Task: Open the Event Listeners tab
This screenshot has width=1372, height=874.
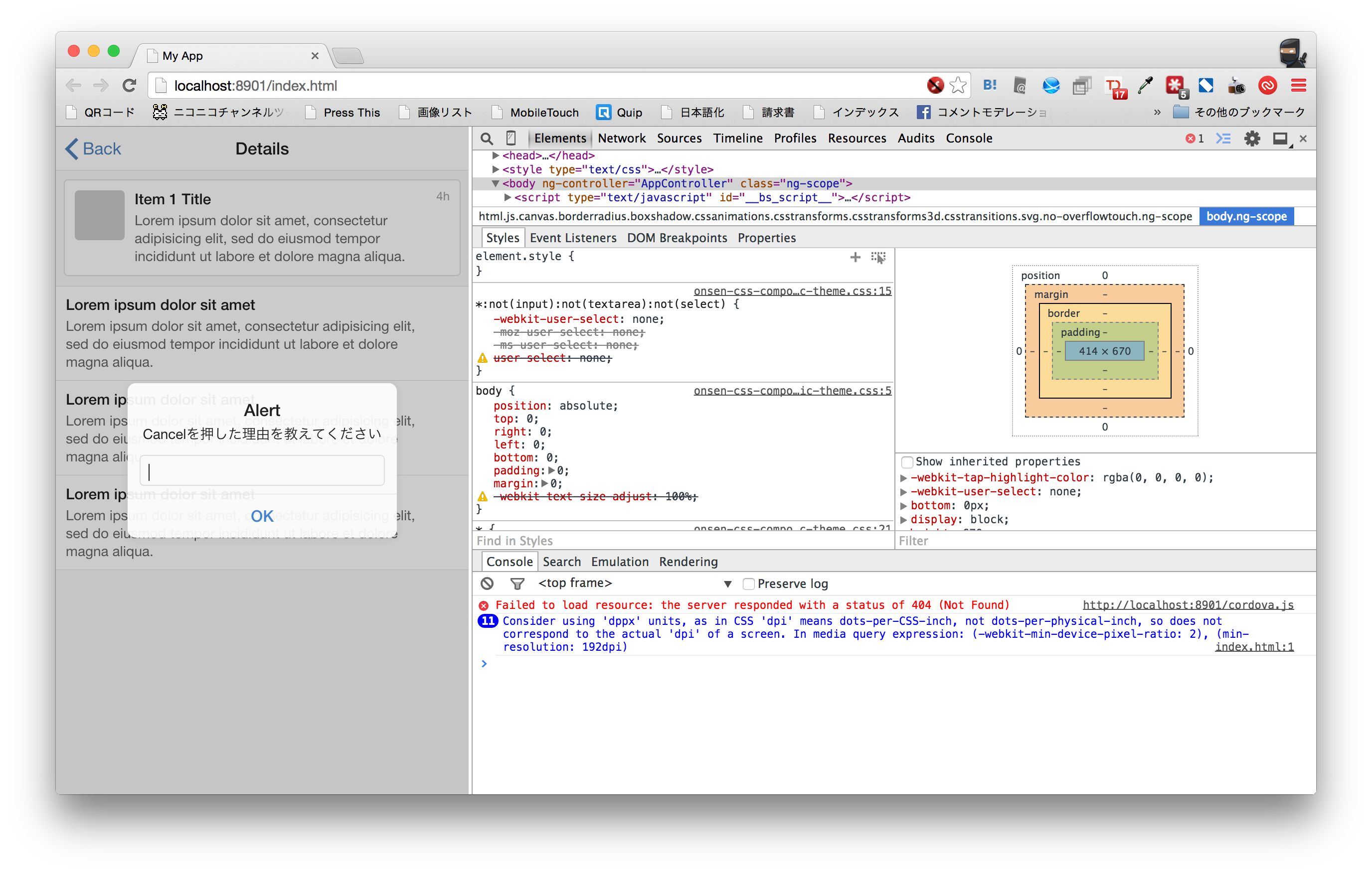Action: [573, 238]
